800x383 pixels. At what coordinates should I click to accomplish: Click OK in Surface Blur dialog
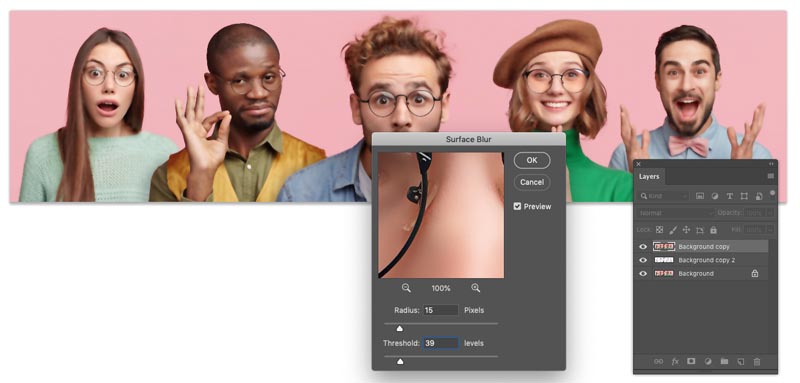tap(532, 160)
